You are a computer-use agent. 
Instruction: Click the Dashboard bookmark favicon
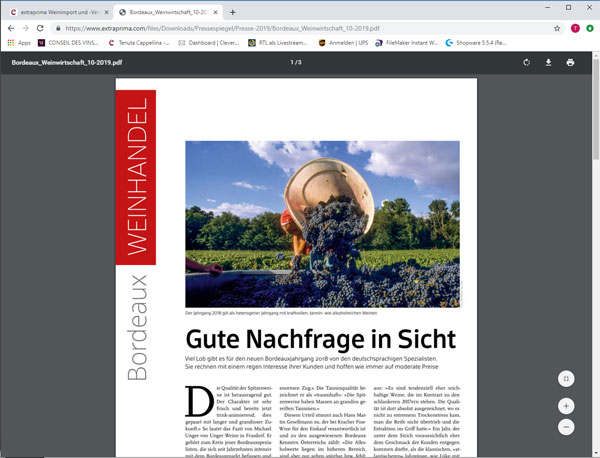click(182, 43)
